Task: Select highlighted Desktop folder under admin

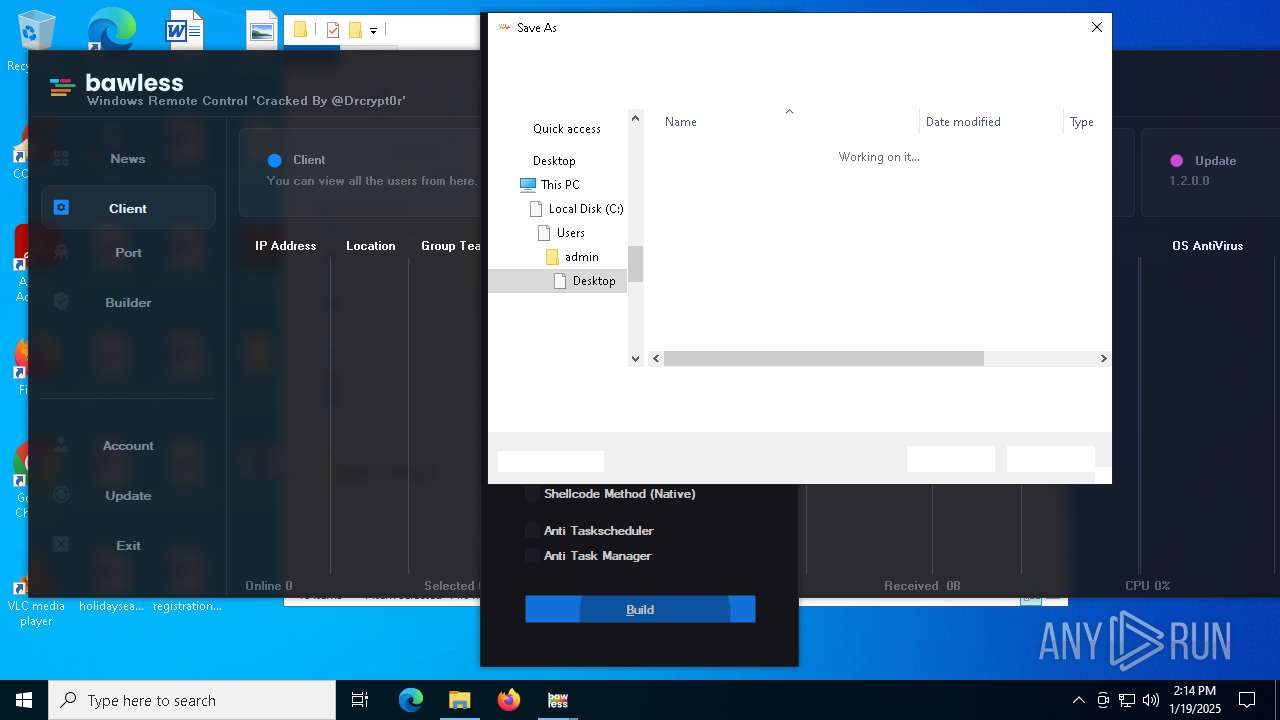Action: [x=594, y=281]
